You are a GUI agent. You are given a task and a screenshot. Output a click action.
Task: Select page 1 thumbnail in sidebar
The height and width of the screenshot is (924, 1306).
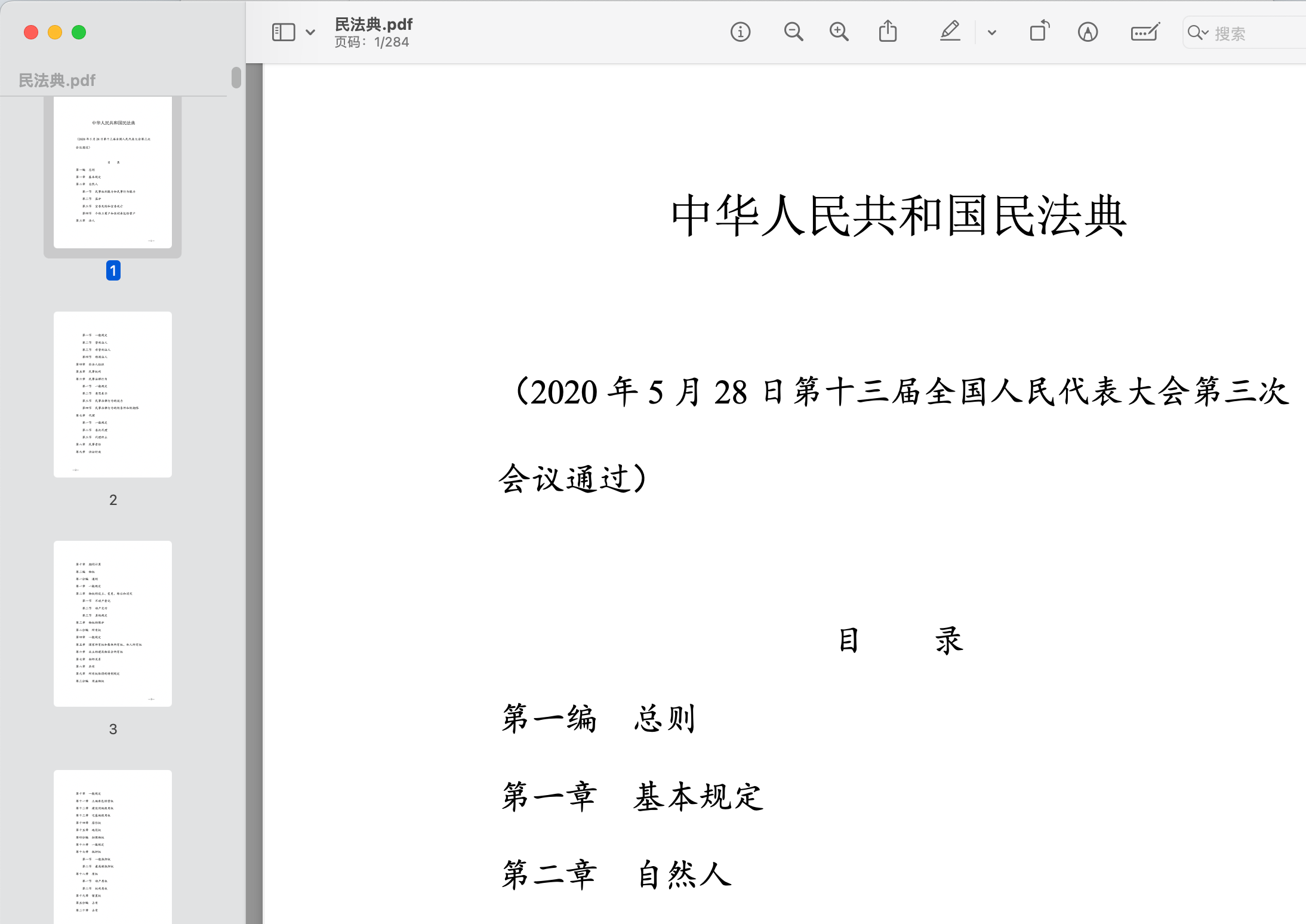113,173
